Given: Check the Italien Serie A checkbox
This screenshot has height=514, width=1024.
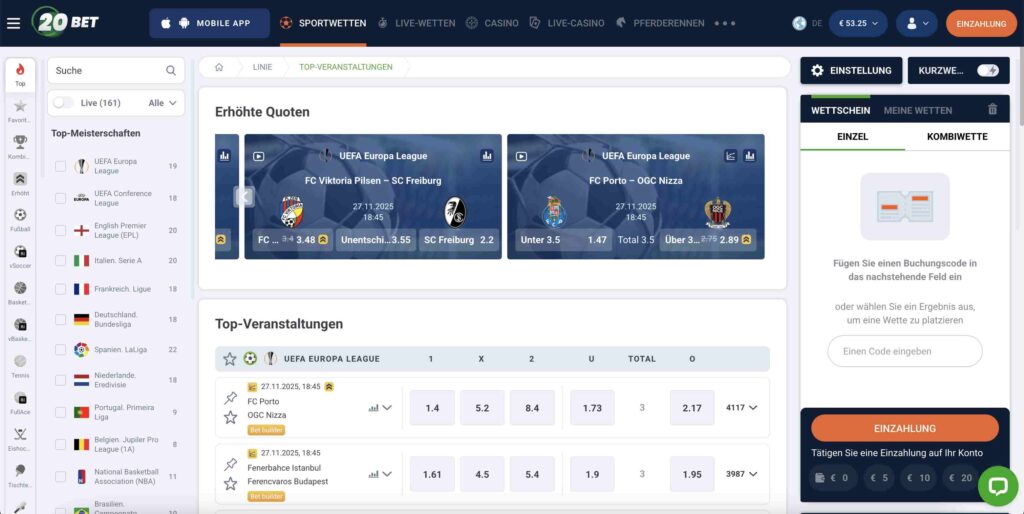Looking at the screenshot, I should pyautogui.click(x=61, y=261).
